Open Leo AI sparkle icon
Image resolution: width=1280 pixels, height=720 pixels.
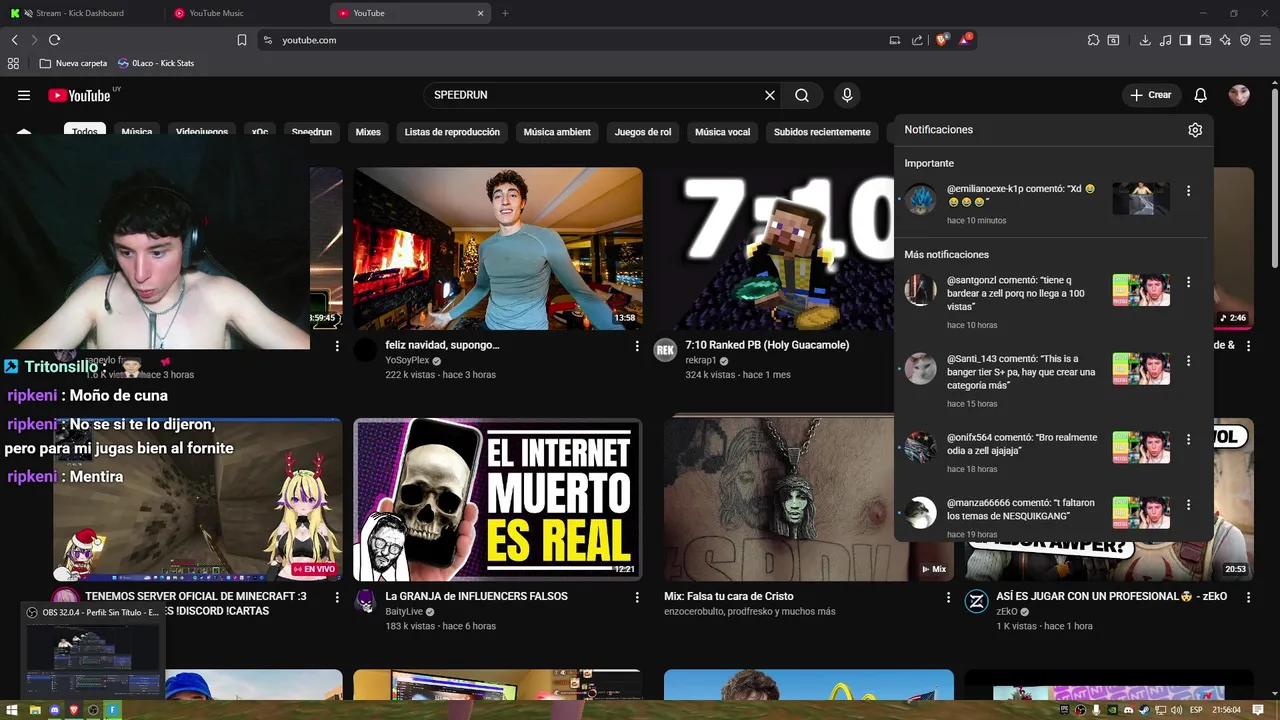coord(1225,40)
